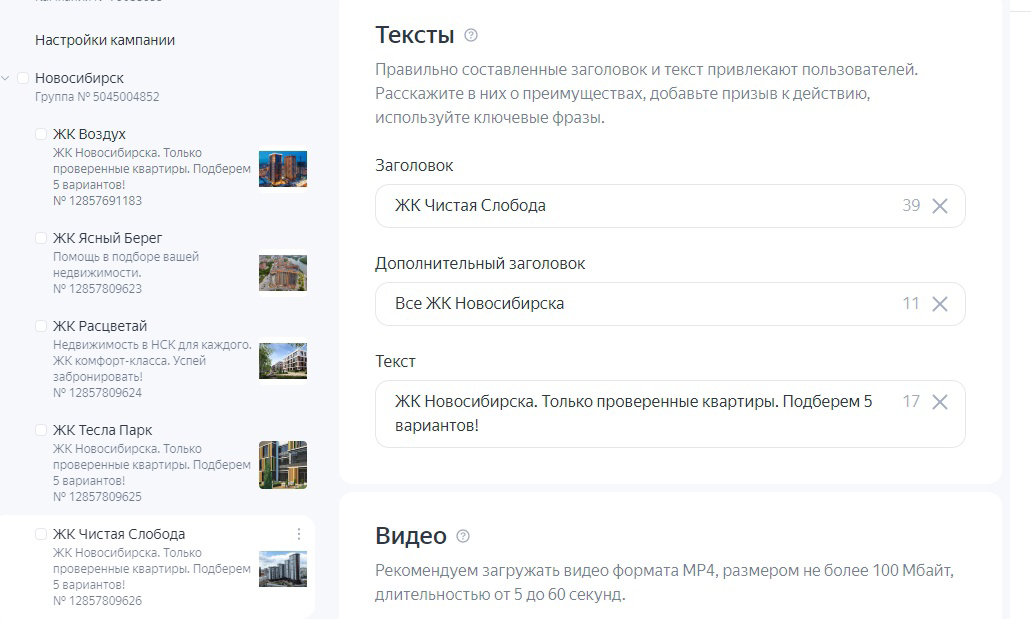Image resolution: width=1031 pixels, height=619 pixels.
Task: Open the ЖК Воздух ad
Action: 89,134
